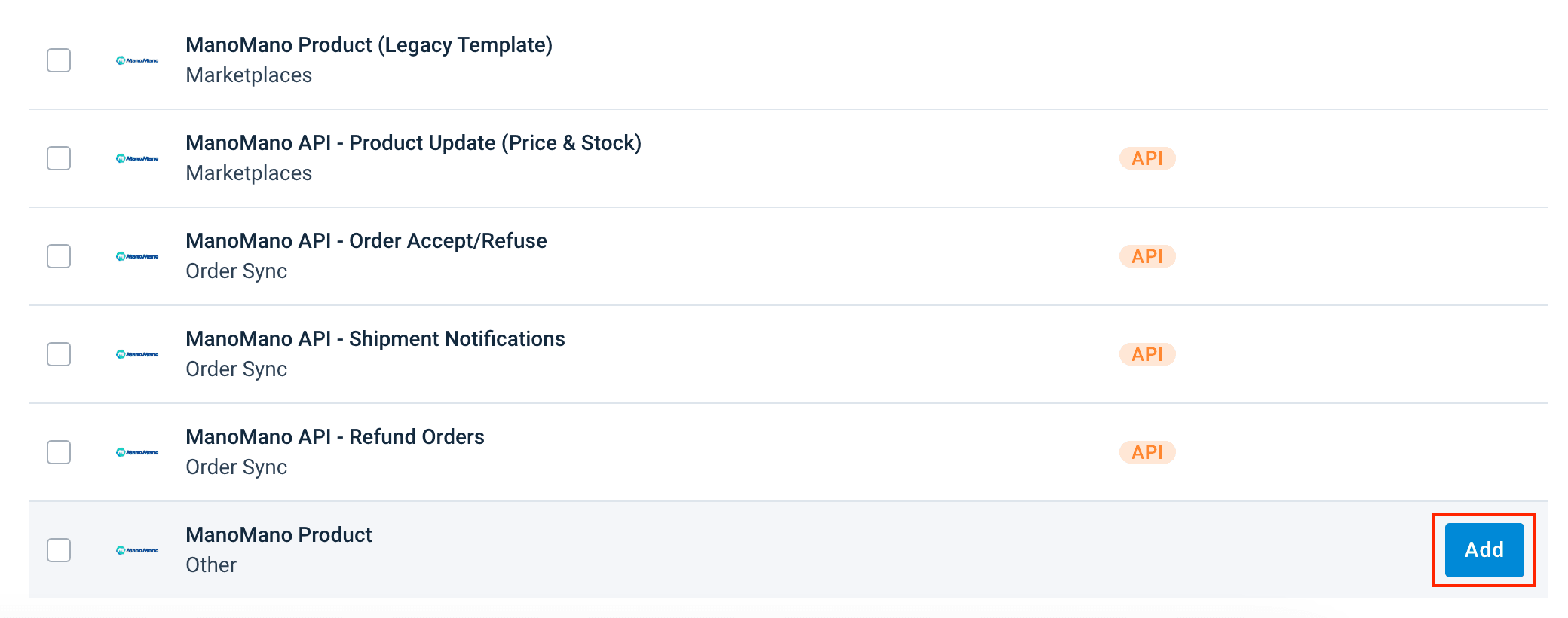The image size is (1568, 618).
Task: Tick checkbox for Product Update (Price & Stock)
Action: (x=59, y=158)
